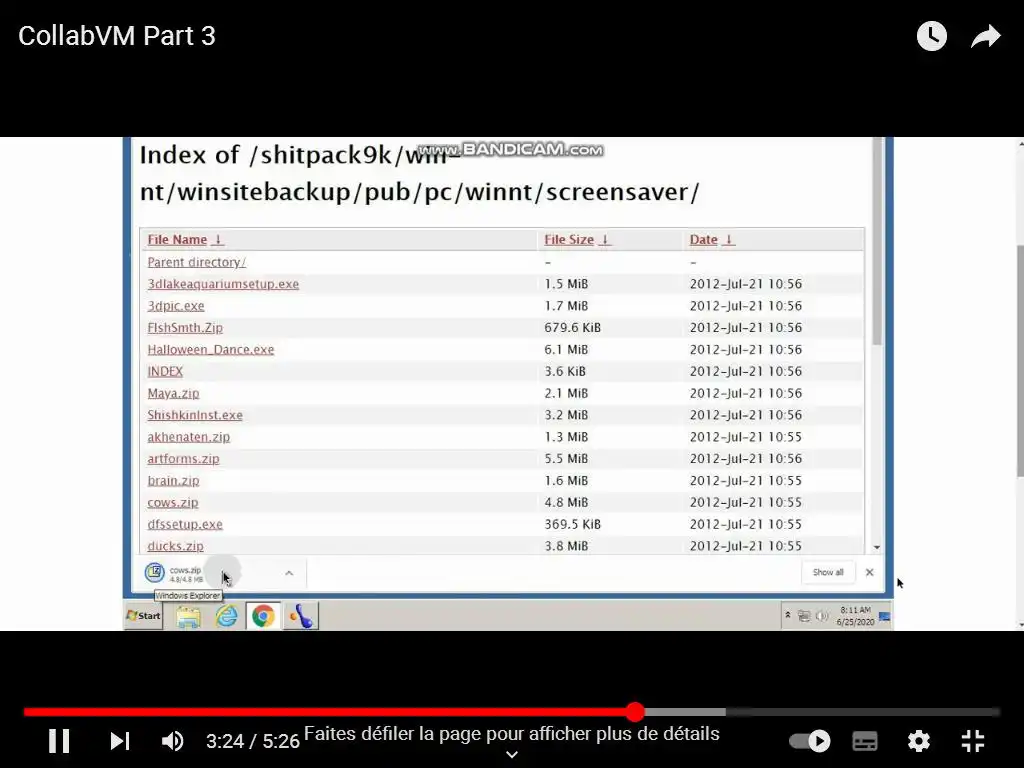This screenshot has height=768, width=1024.
Task: Click the Share arrow icon
Action: coord(985,36)
